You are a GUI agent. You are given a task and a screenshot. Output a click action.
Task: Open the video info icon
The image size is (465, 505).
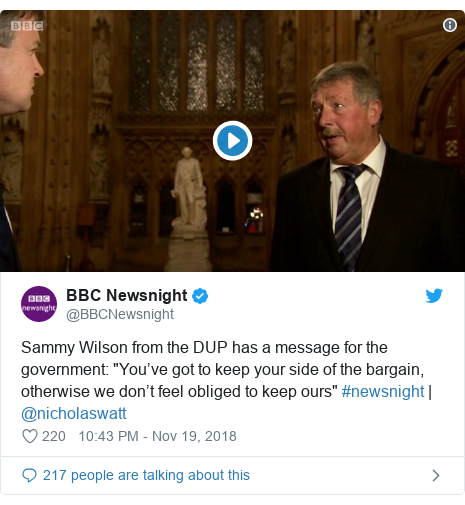(450, 25)
